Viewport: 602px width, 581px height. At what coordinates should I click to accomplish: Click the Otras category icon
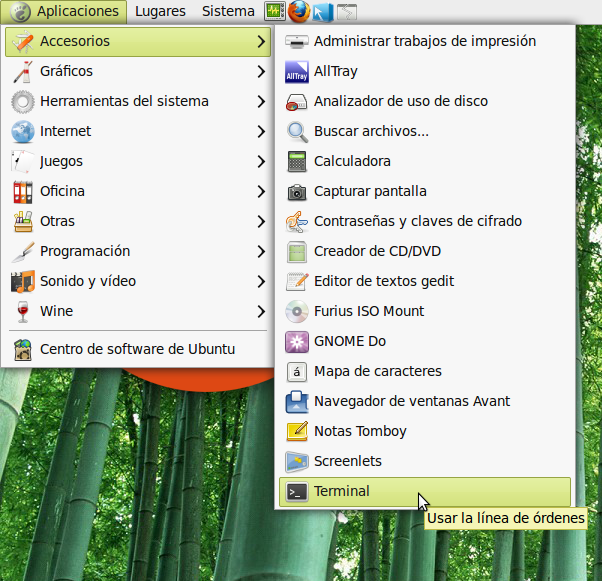[23, 222]
